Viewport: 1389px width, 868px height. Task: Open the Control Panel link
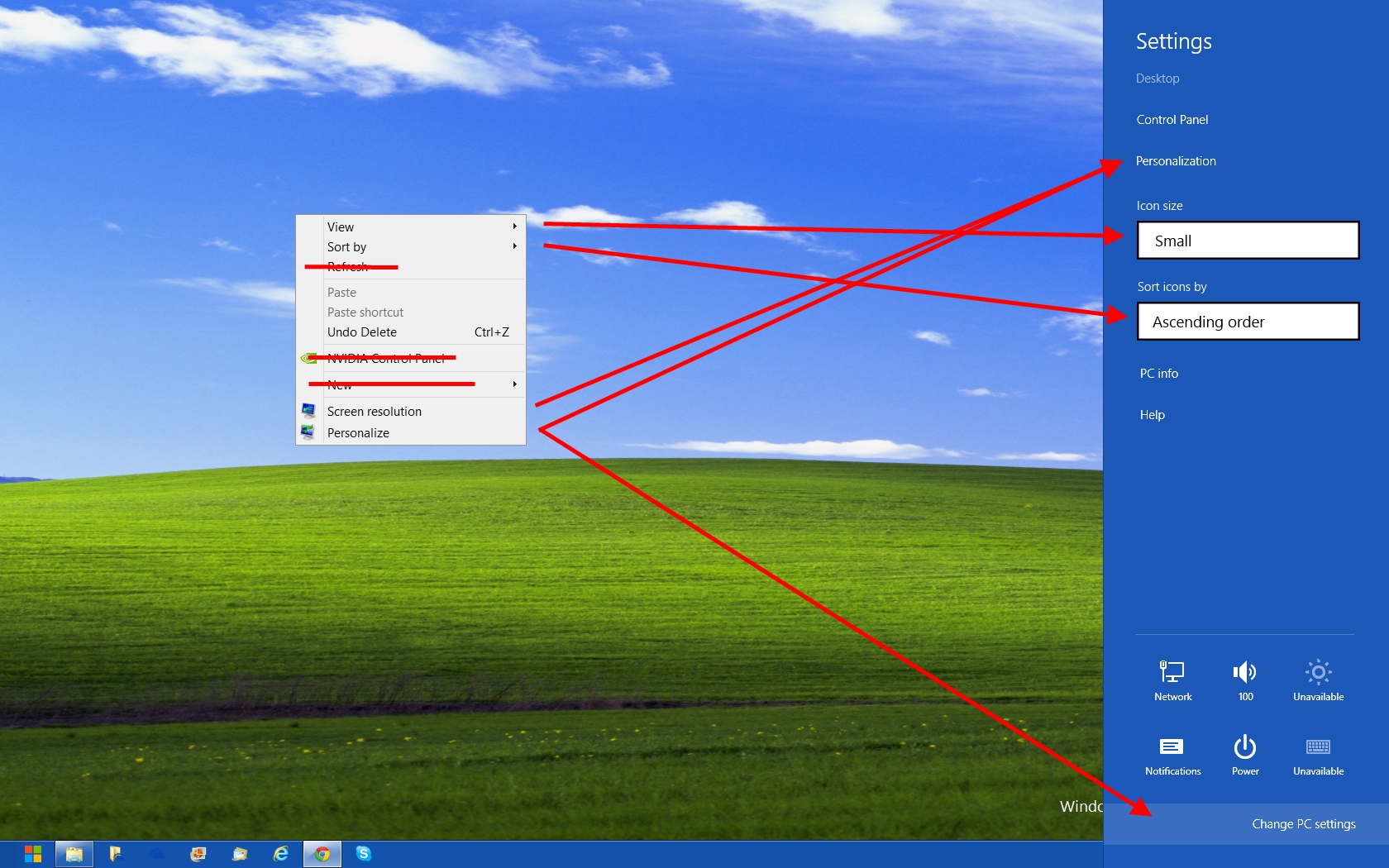click(x=1172, y=119)
